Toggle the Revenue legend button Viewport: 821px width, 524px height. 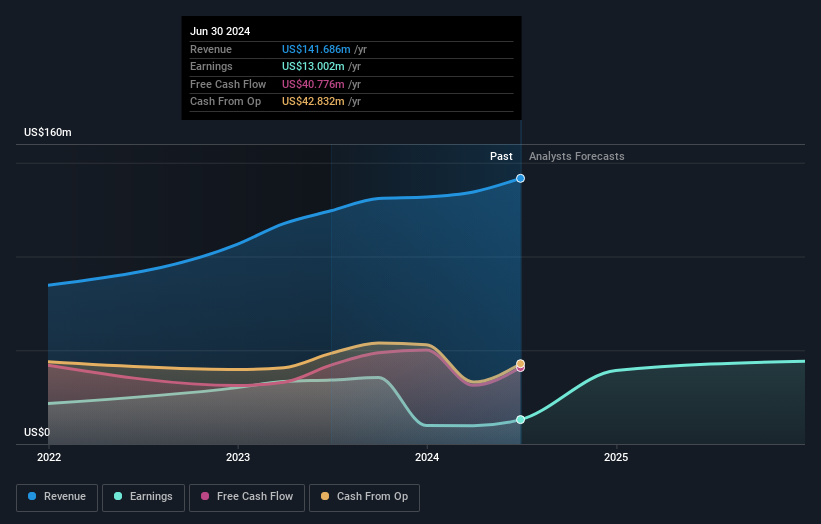tap(57, 497)
